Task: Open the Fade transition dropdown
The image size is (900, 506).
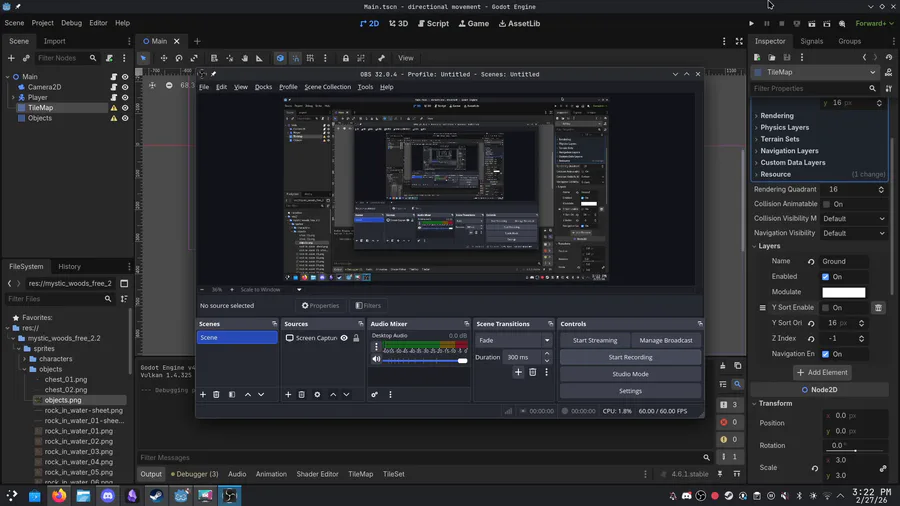Action: point(513,340)
